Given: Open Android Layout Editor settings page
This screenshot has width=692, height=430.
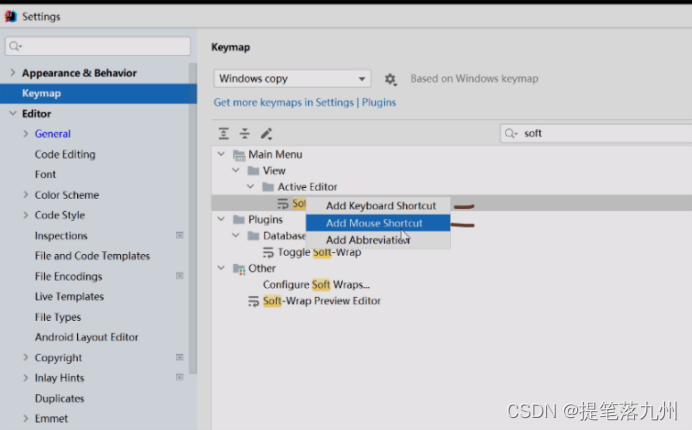Looking at the screenshot, I should (87, 337).
